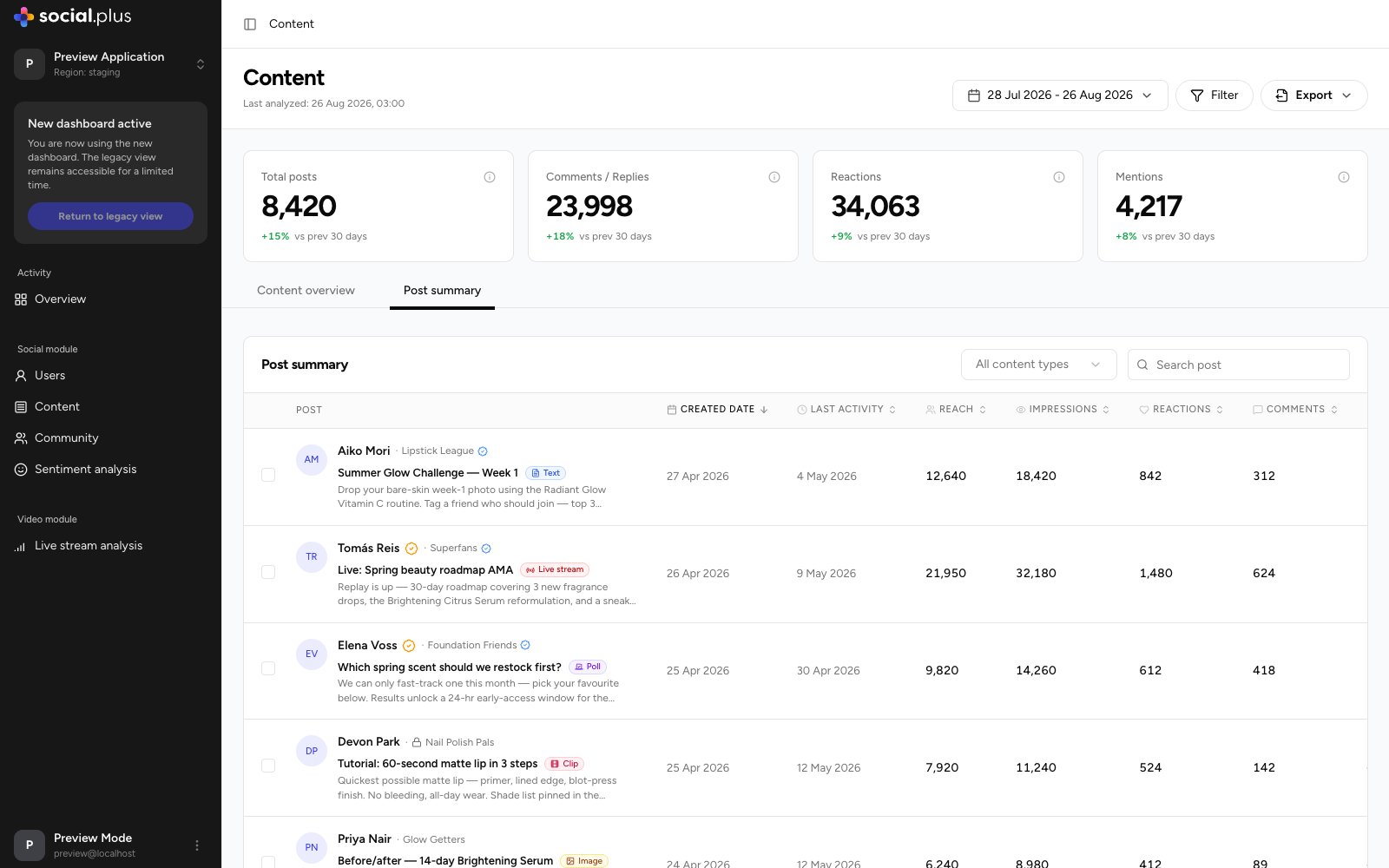Click the funnel icon on Filter
Image resolution: width=1389 pixels, height=868 pixels.
(1197, 95)
